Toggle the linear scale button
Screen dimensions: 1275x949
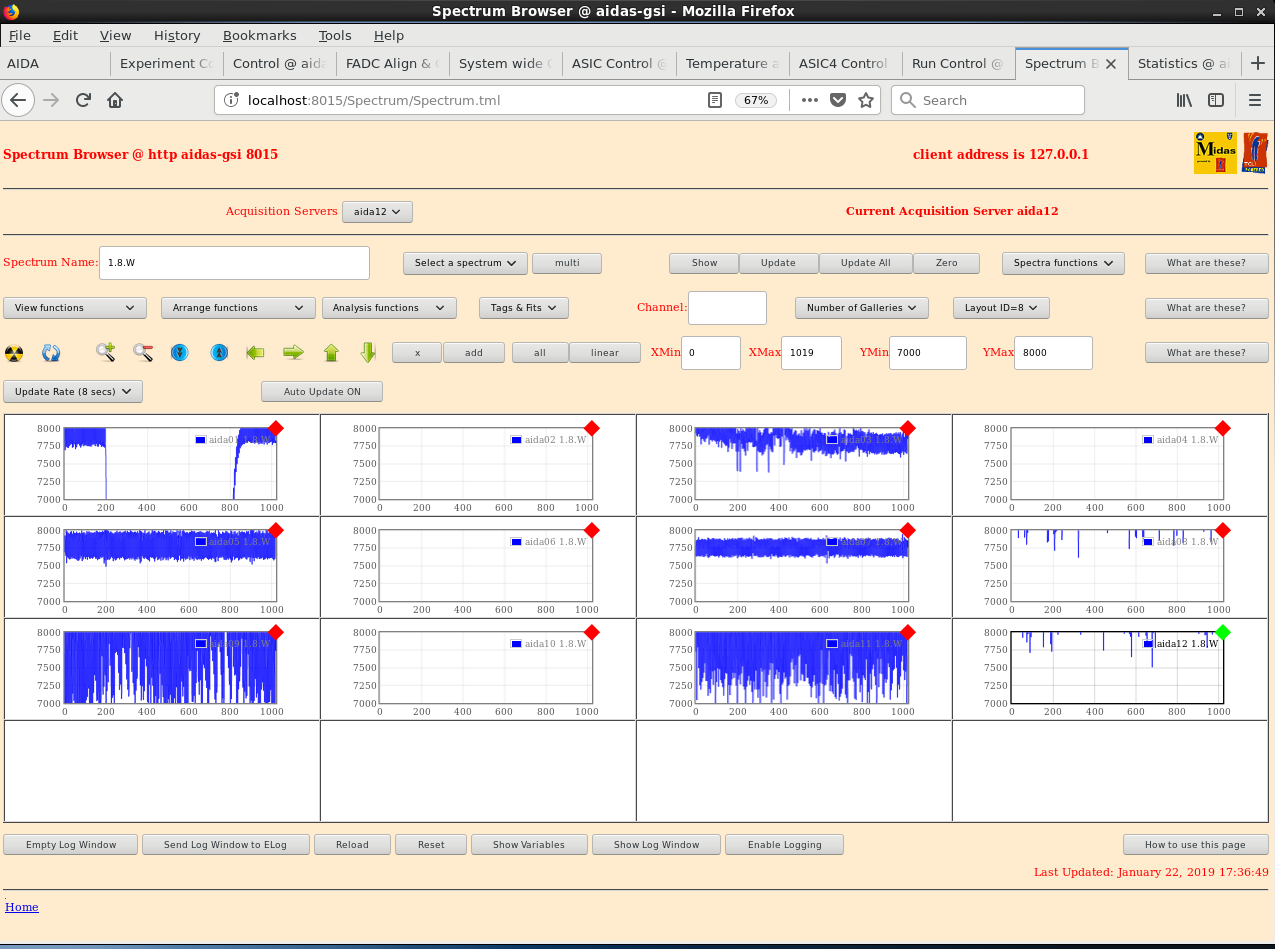[x=604, y=353]
